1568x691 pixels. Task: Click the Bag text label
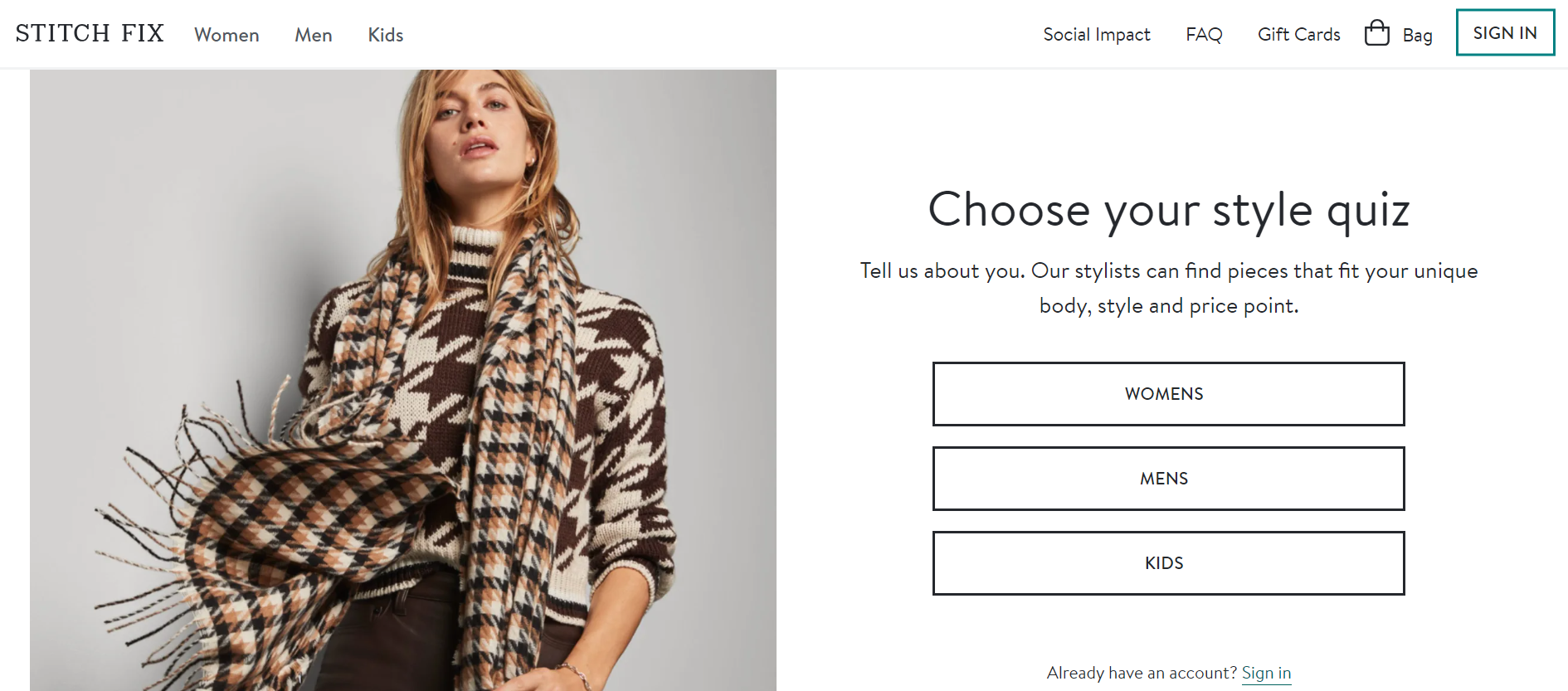pyautogui.click(x=1418, y=36)
